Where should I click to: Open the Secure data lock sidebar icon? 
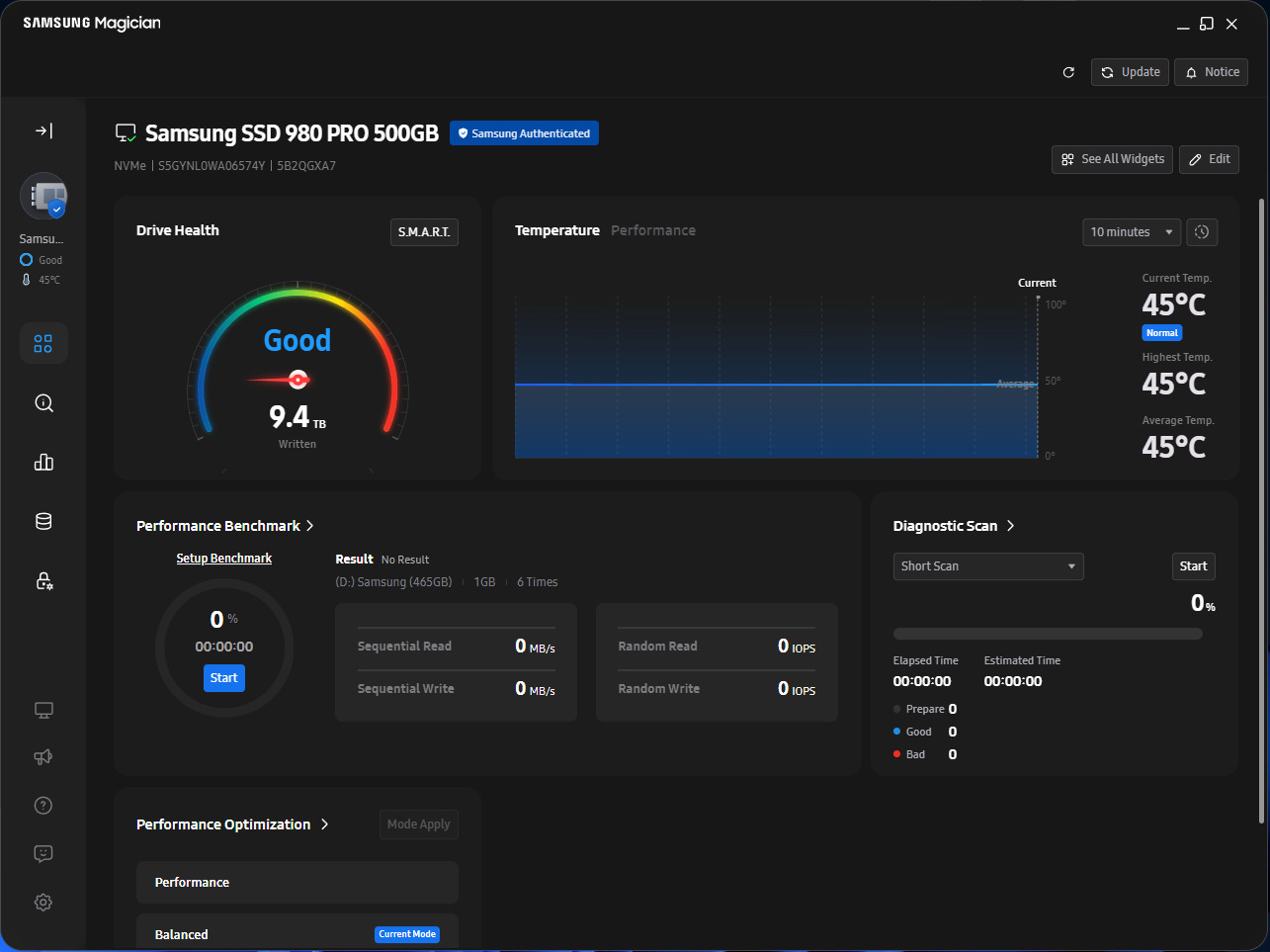tap(43, 580)
